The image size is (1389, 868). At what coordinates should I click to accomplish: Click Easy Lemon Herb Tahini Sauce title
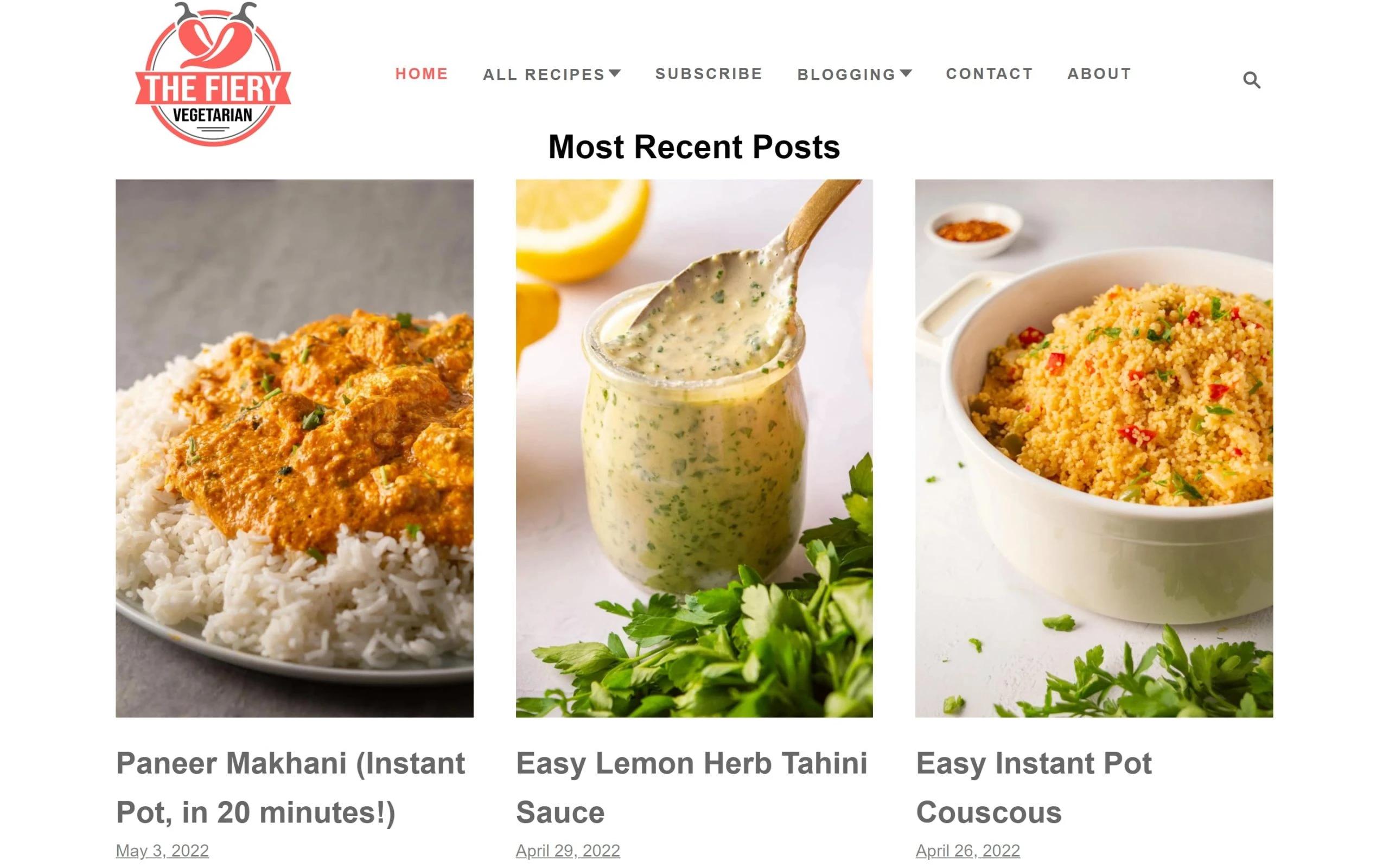click(692, 788)
